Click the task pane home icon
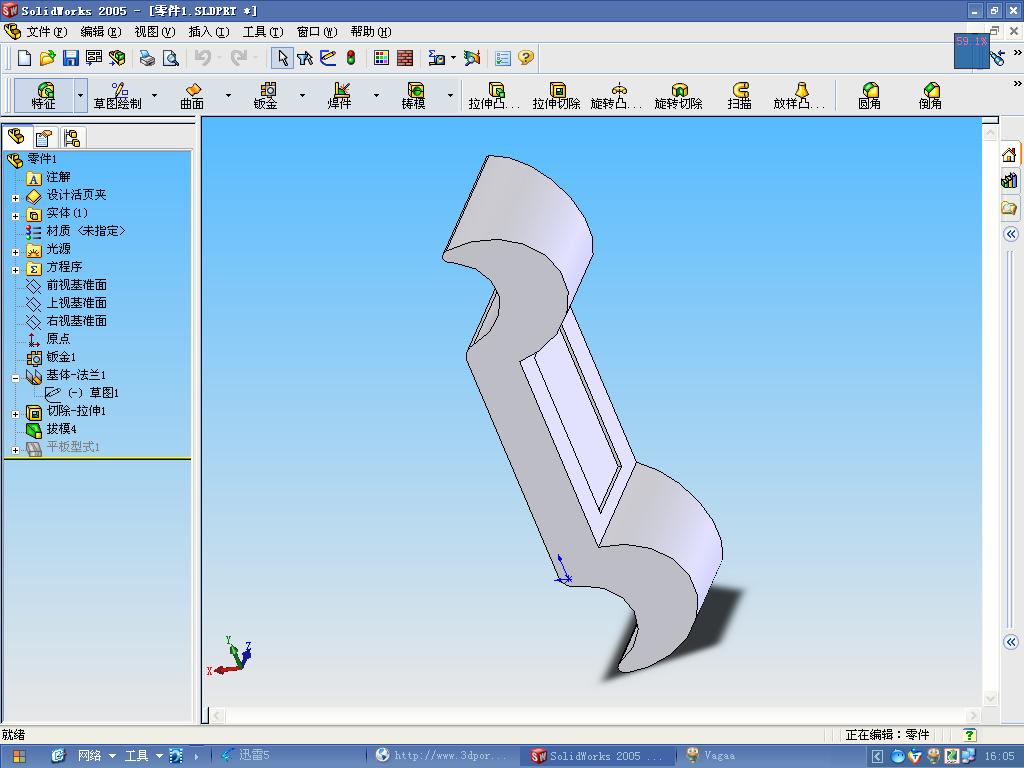1024x768 pixels. click(1010, 155)
